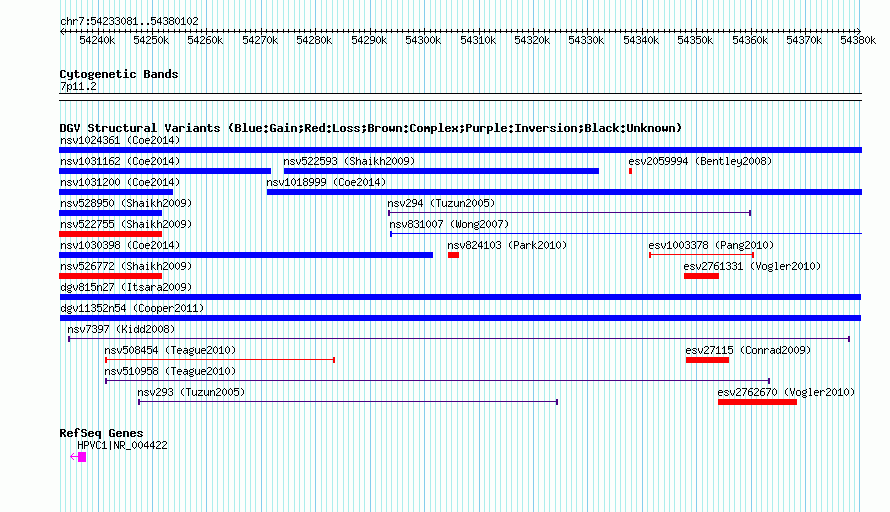Click nsv294 (Tuzun2005) label

tap(441, 203)
